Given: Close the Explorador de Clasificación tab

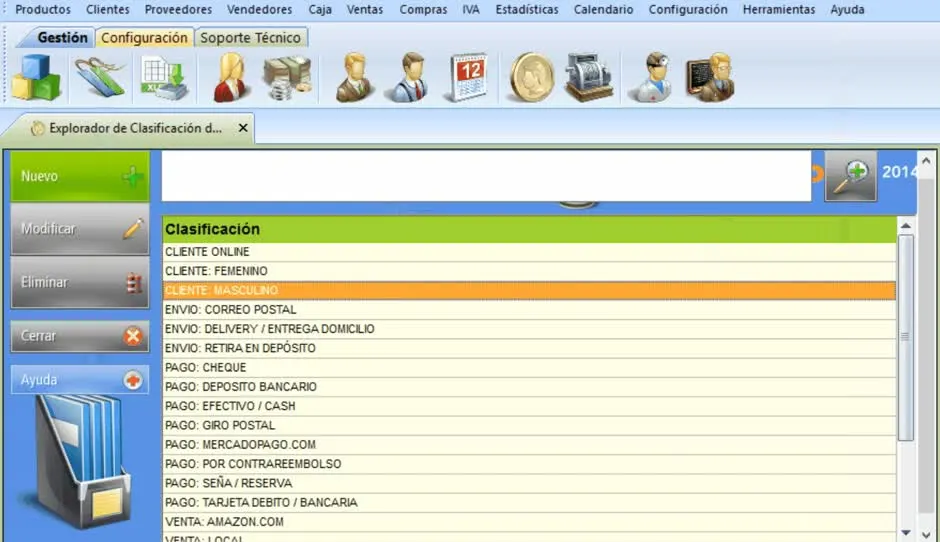Looking at the screenshot, I should [243, 128].
